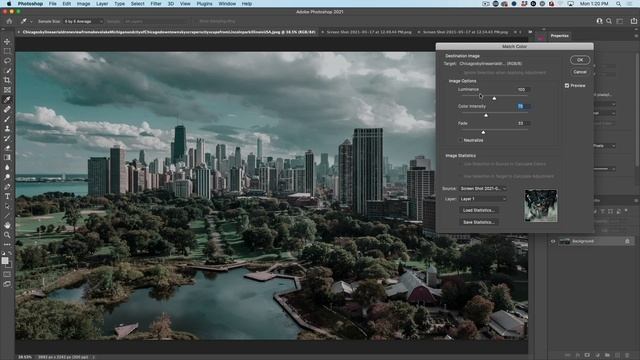Open the Layer menu
Screen dimensions: 640x360
(102, 4)
